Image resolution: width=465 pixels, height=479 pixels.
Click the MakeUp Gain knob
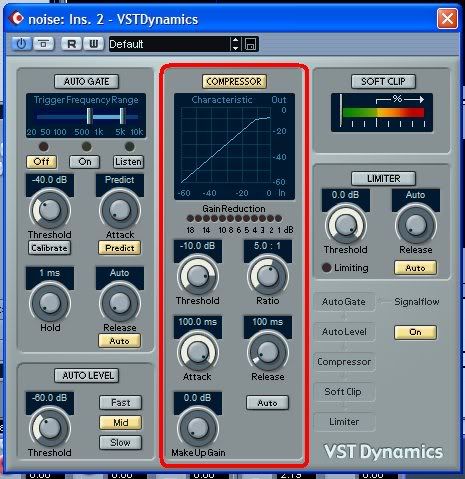click(198, 428)
